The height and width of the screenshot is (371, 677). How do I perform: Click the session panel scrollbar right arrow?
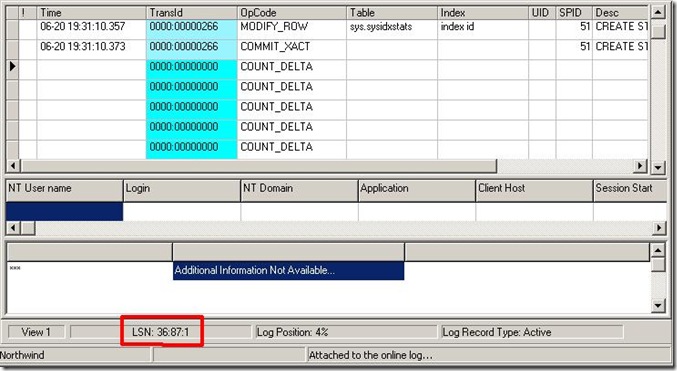659,228
